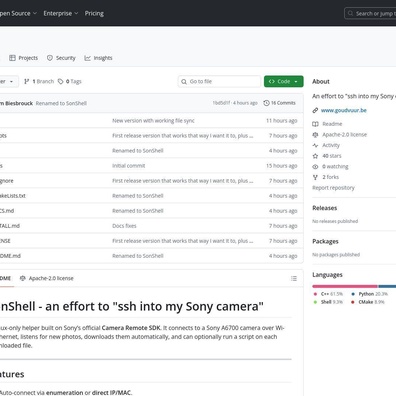
Task: Open the readme outline list icon
Action: (294, 278)
